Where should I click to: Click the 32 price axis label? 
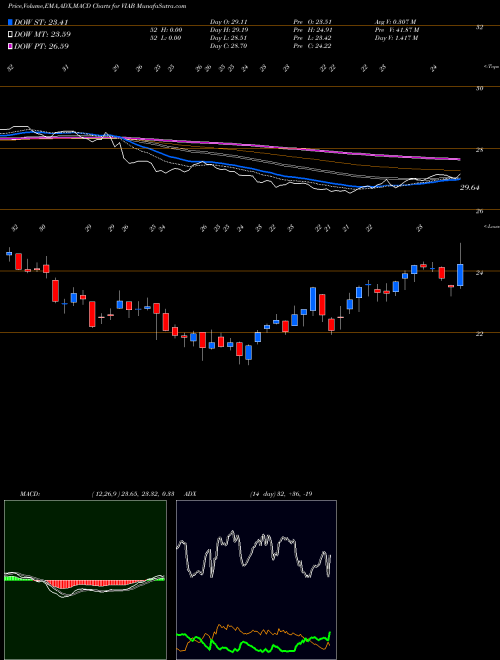tap(479, 27)
